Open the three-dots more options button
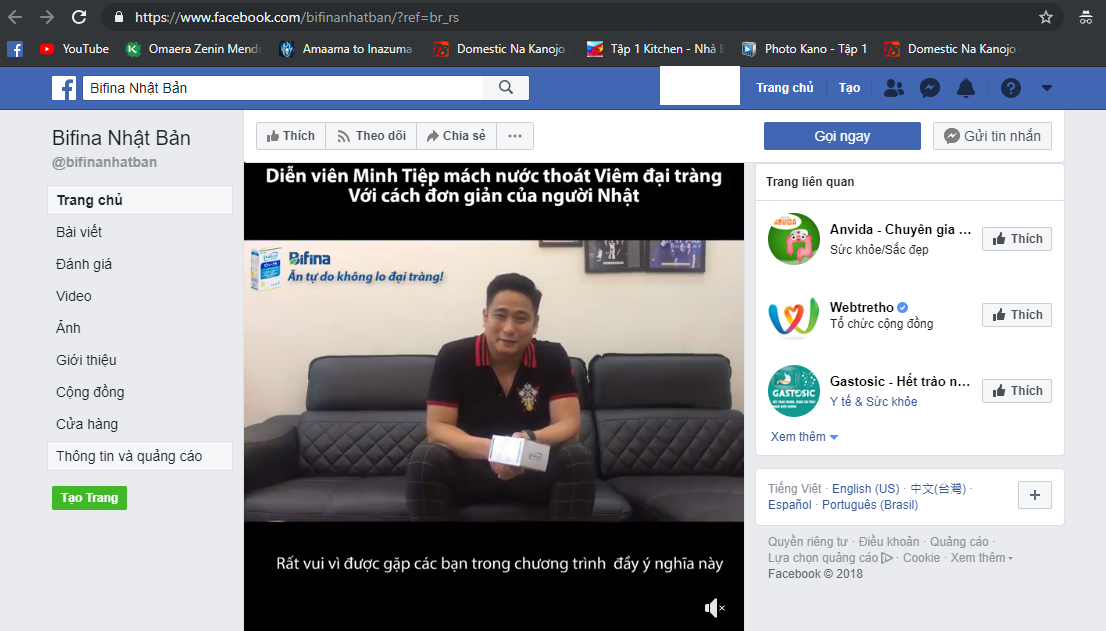Screen dimensions: 1106x631 [x=515, y=136]
